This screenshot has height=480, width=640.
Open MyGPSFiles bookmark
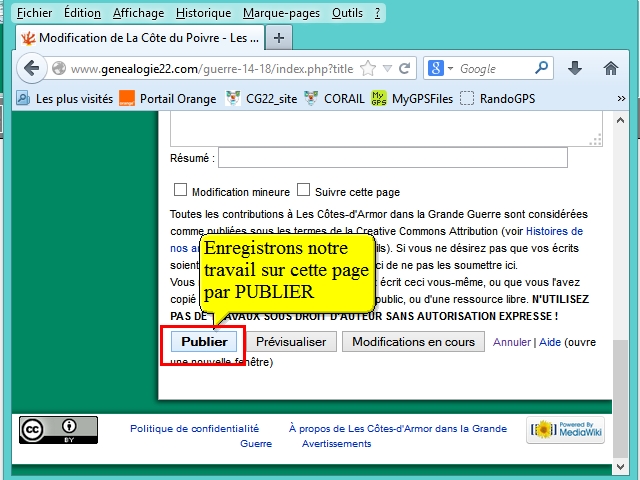[x=412, y=99]
